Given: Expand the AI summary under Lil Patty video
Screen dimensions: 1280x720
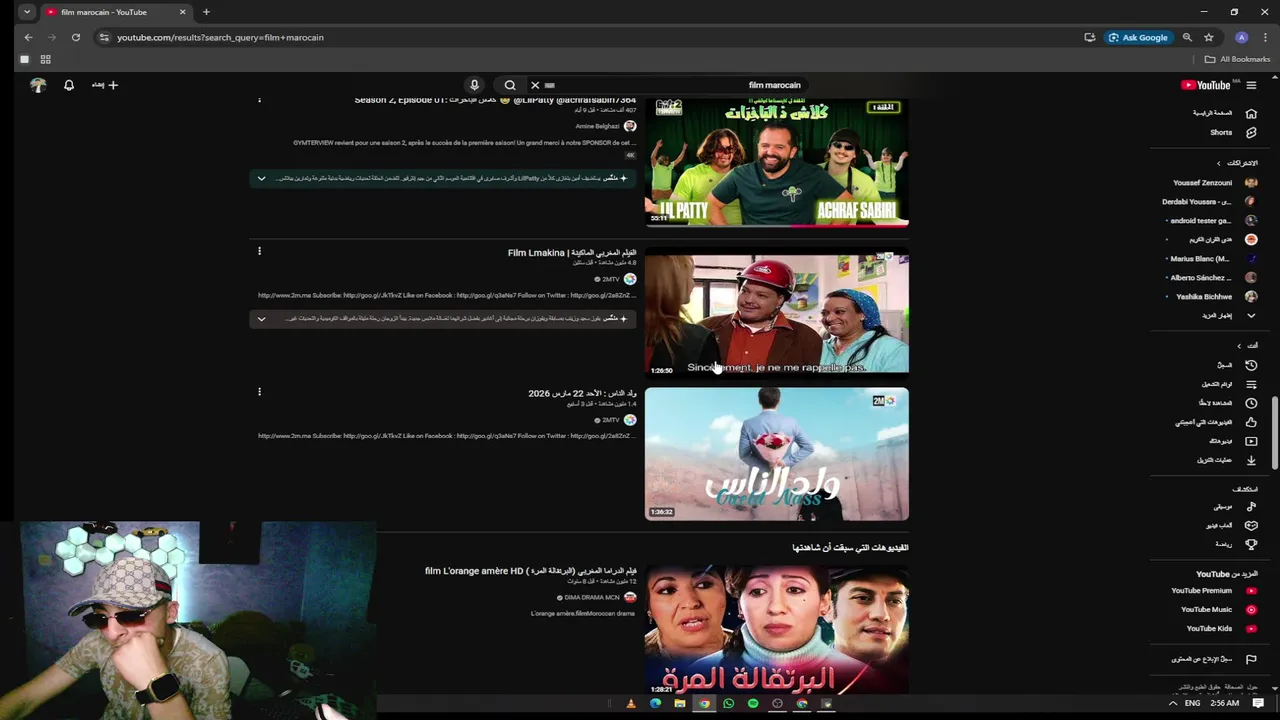Looking at the screenshot, I should 261,178.
